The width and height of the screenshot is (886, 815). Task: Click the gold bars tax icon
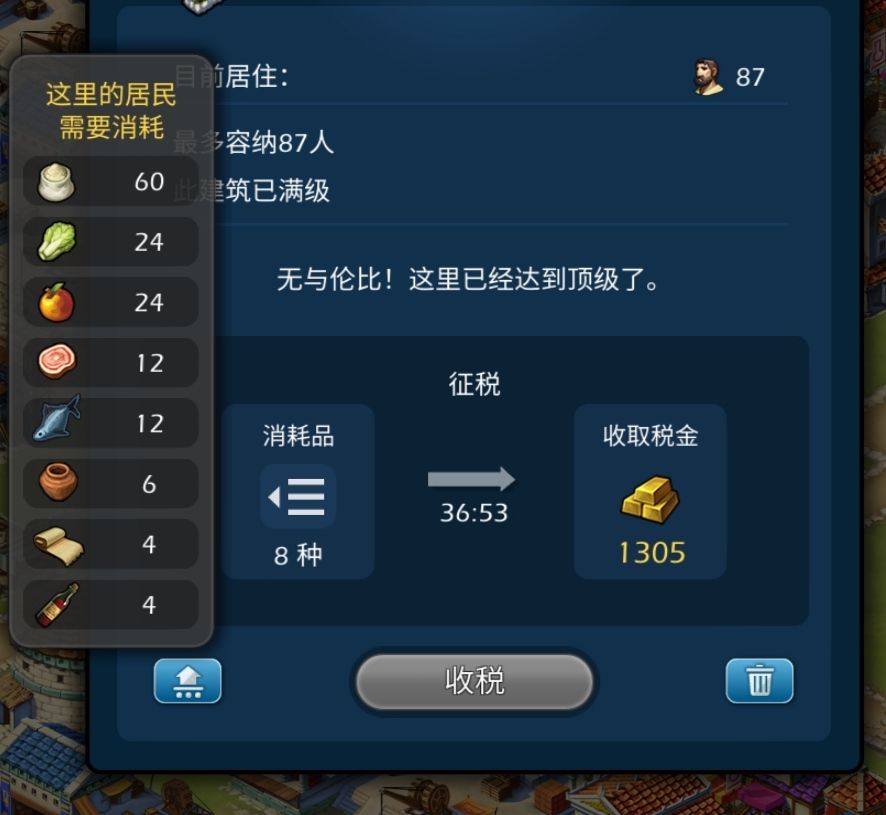click(x=650, y=500)
